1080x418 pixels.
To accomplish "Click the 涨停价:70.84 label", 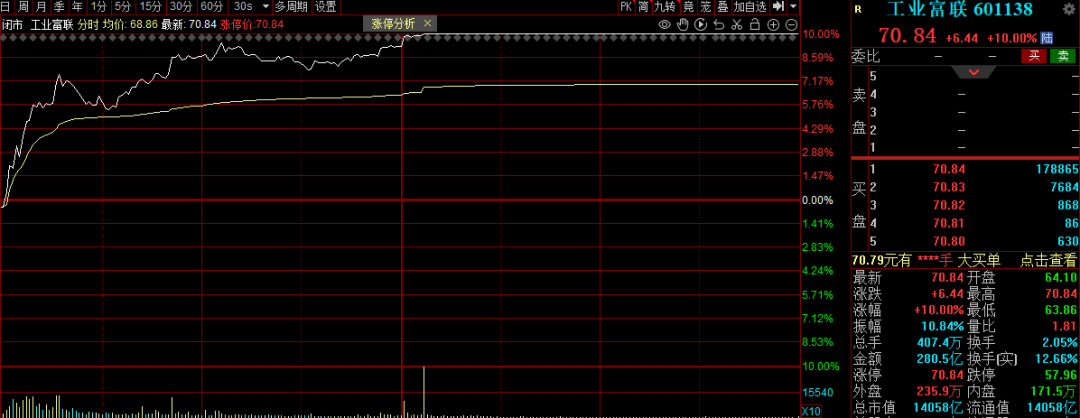I will (x=252, y=24).
